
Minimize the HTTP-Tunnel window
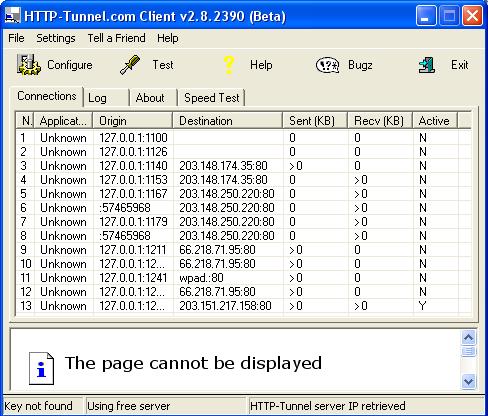(x=426, y=16)
